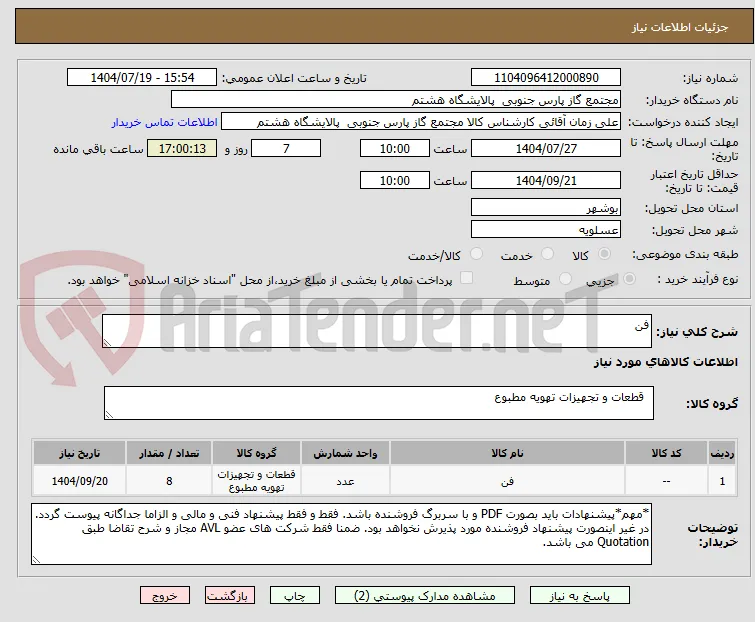The image size is (755, 622).
Task: Click remaining days field showing 7
Action: (286, 148)
